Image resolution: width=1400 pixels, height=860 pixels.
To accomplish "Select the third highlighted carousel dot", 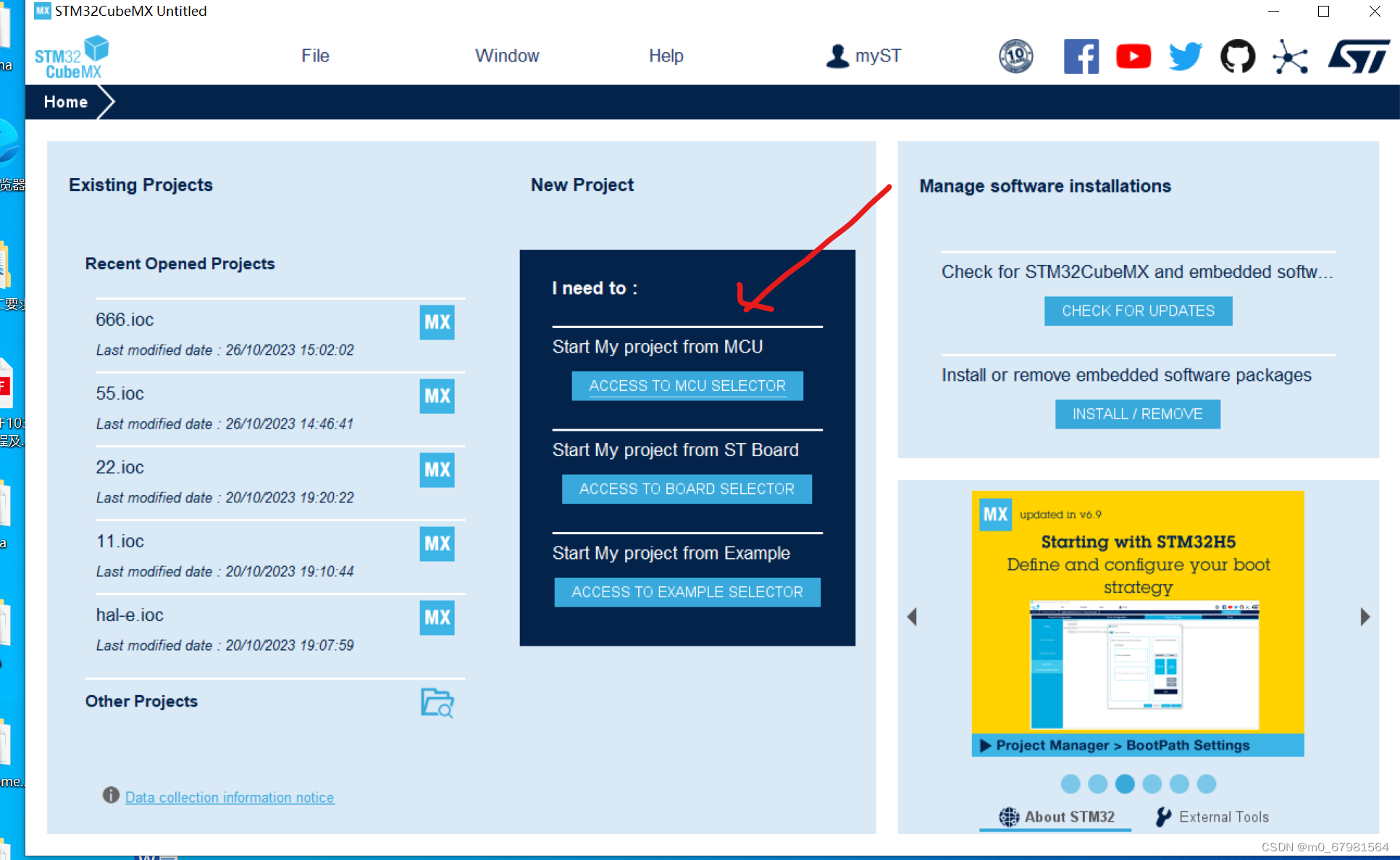I will point(1125,784).
